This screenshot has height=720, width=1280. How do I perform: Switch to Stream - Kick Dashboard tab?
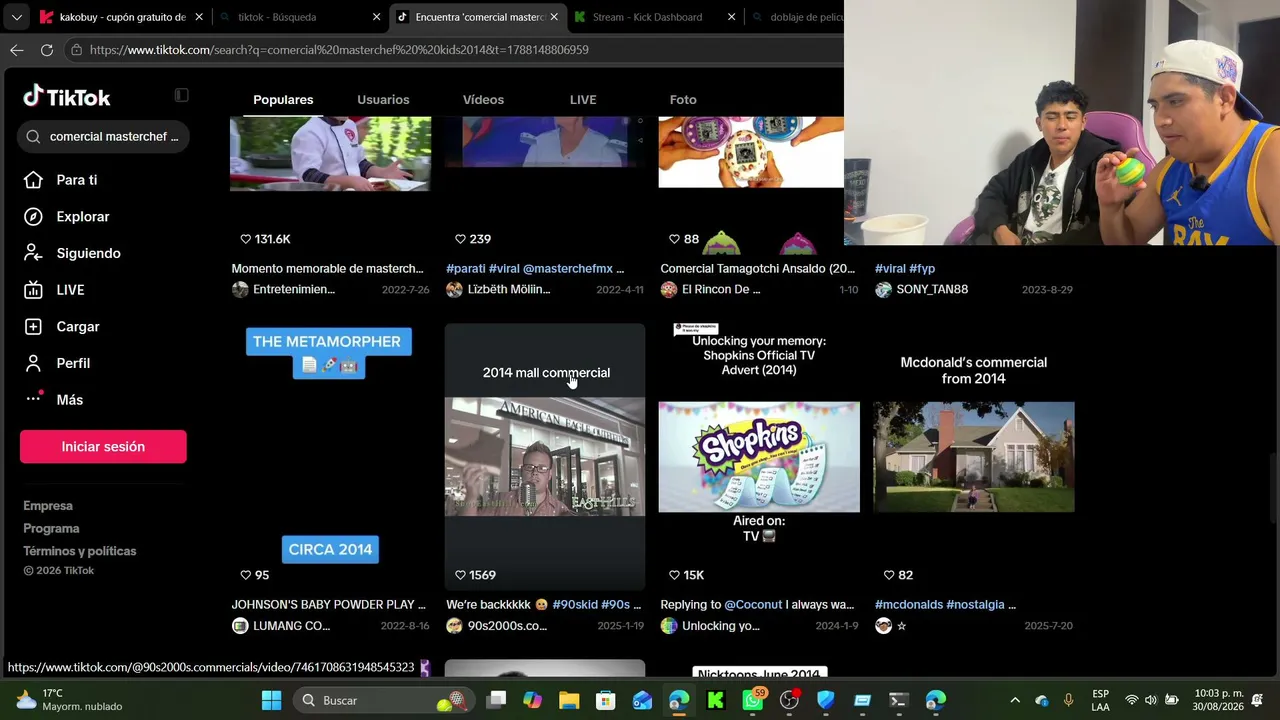[655, 17]
